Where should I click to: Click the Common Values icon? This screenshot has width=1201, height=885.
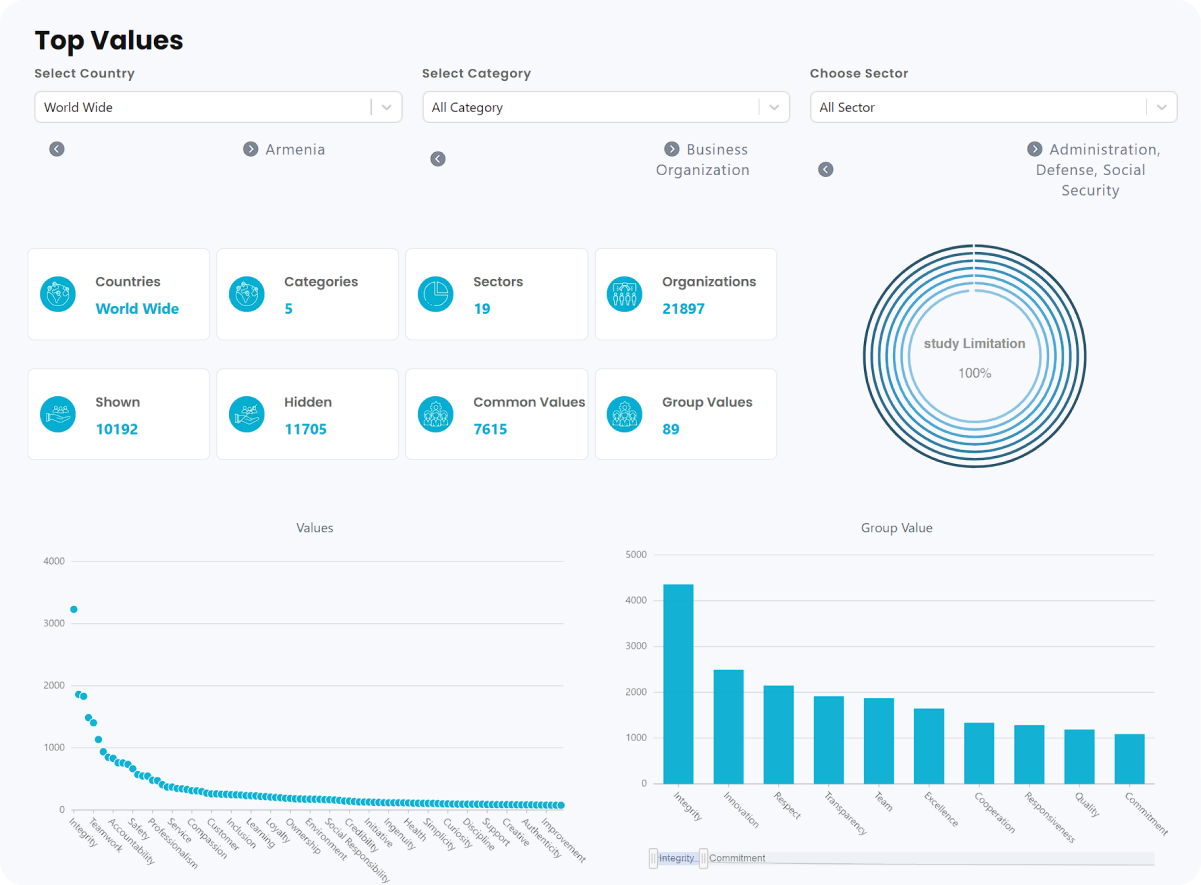pyautogui.click(x=436, y=414)
